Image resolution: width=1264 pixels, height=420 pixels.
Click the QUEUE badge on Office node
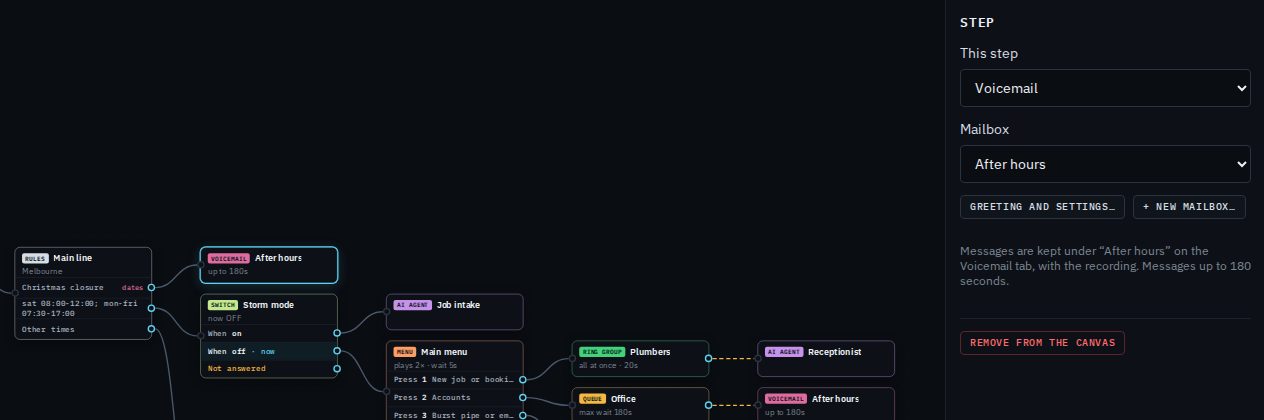point(593,398)
